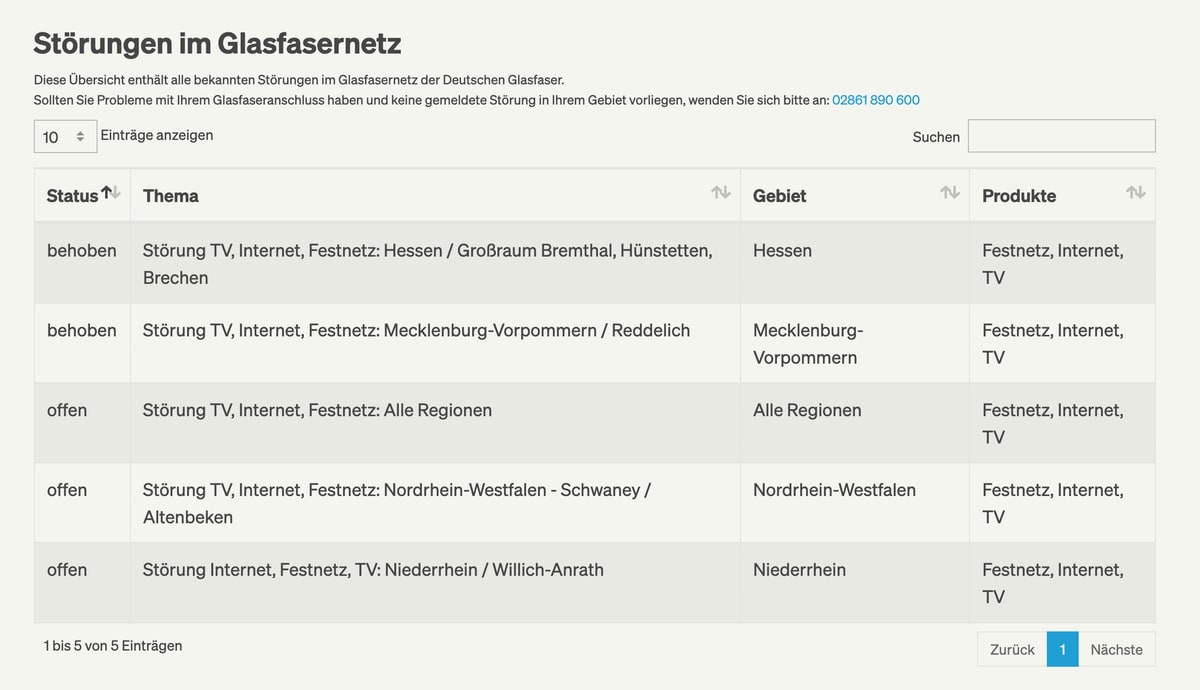This screenshot has width=1200, height=690.
Task: Focus the Suchen search field
Action: [1061, 136]
